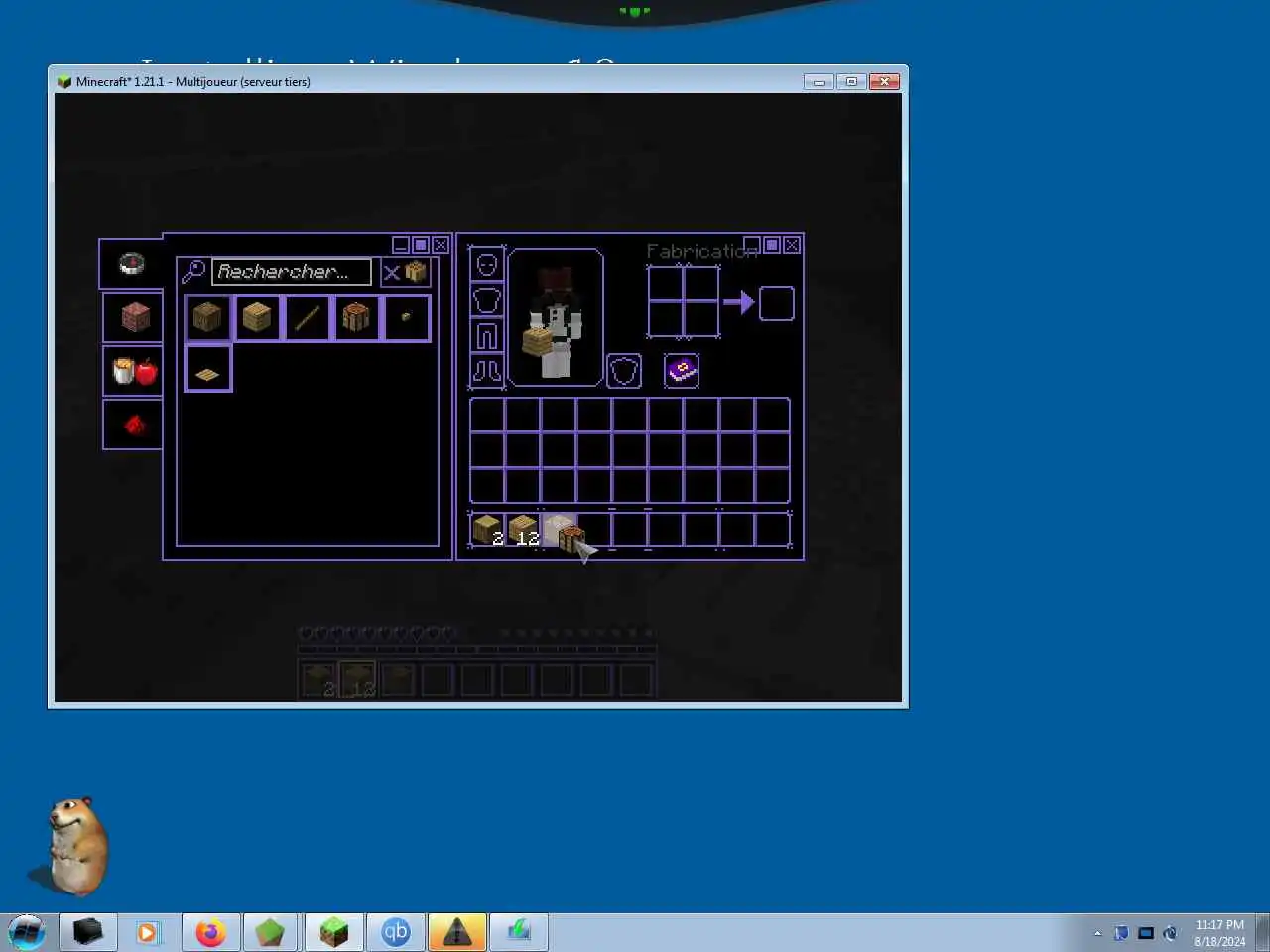Click the leggings armor slot
The image size is (1270, 952).
487,336
